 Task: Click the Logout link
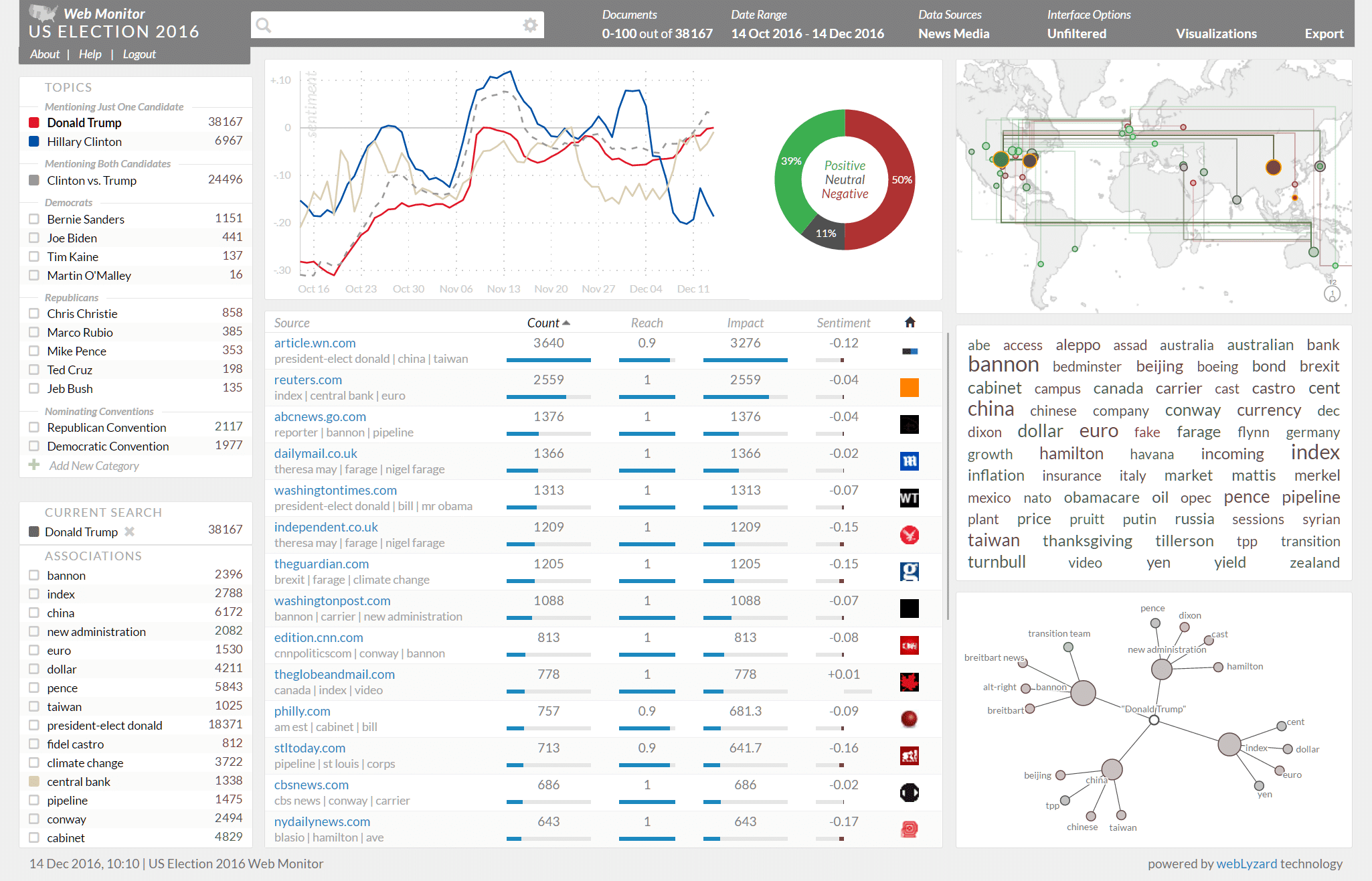tap(139, 54)
